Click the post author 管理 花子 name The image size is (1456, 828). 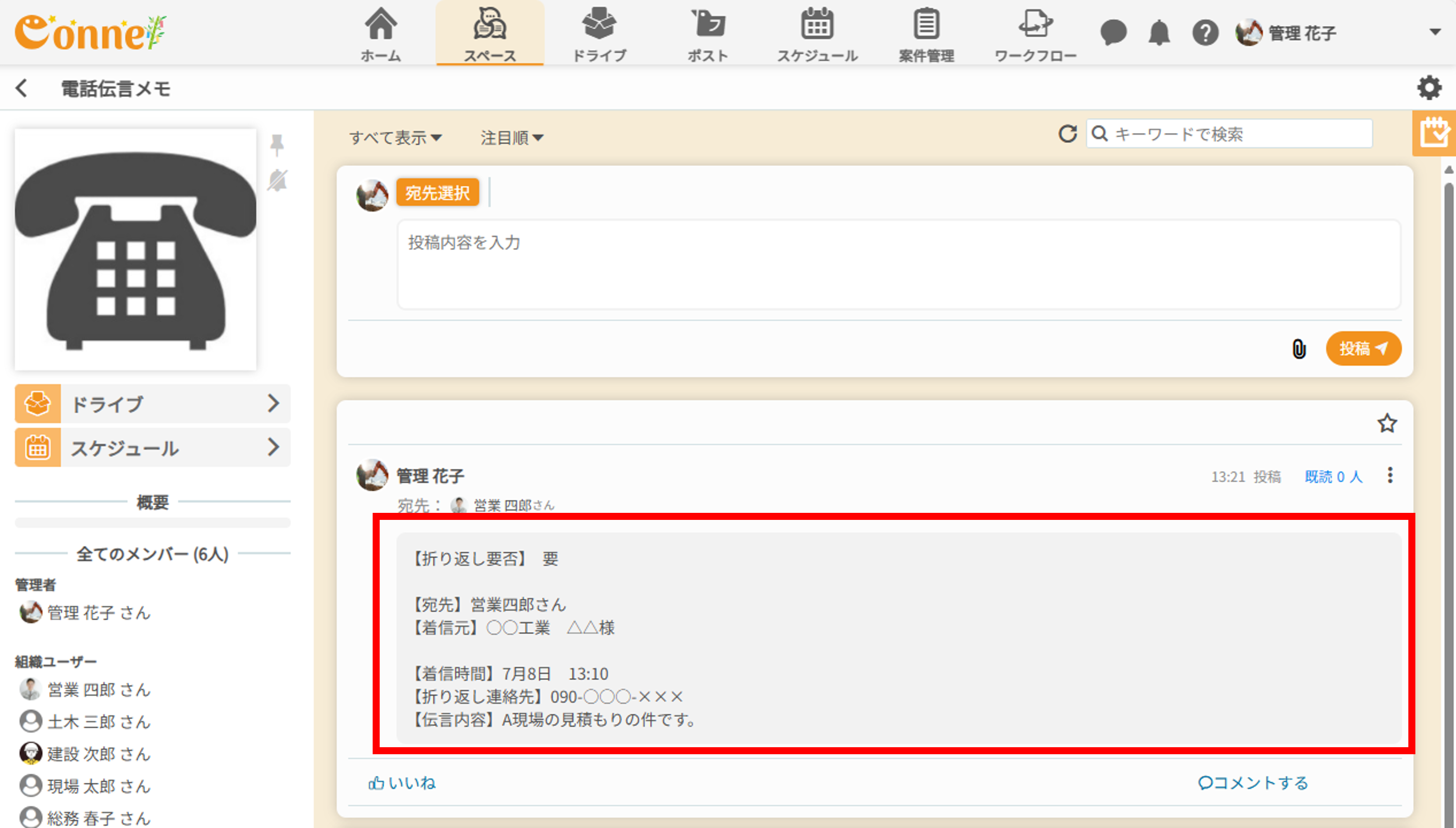coord(430,475)
